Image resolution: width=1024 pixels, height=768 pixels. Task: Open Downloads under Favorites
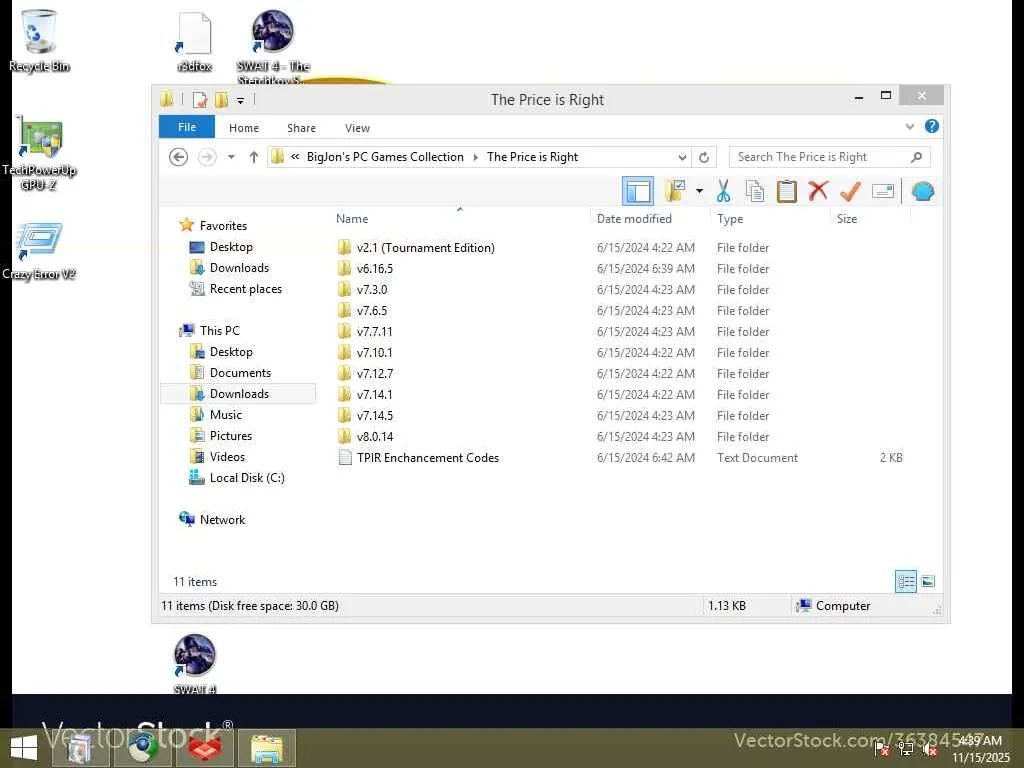click(239, 268)
